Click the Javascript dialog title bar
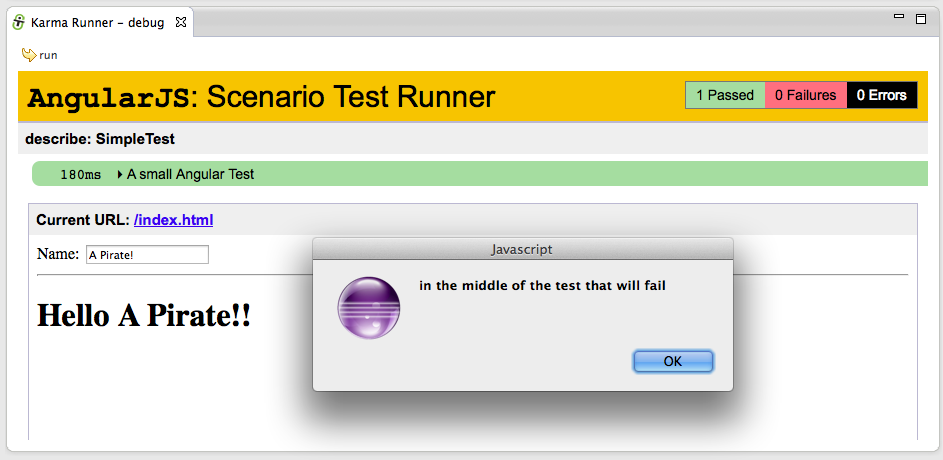This screenshot has width=943, height=460. click(522, 248)
